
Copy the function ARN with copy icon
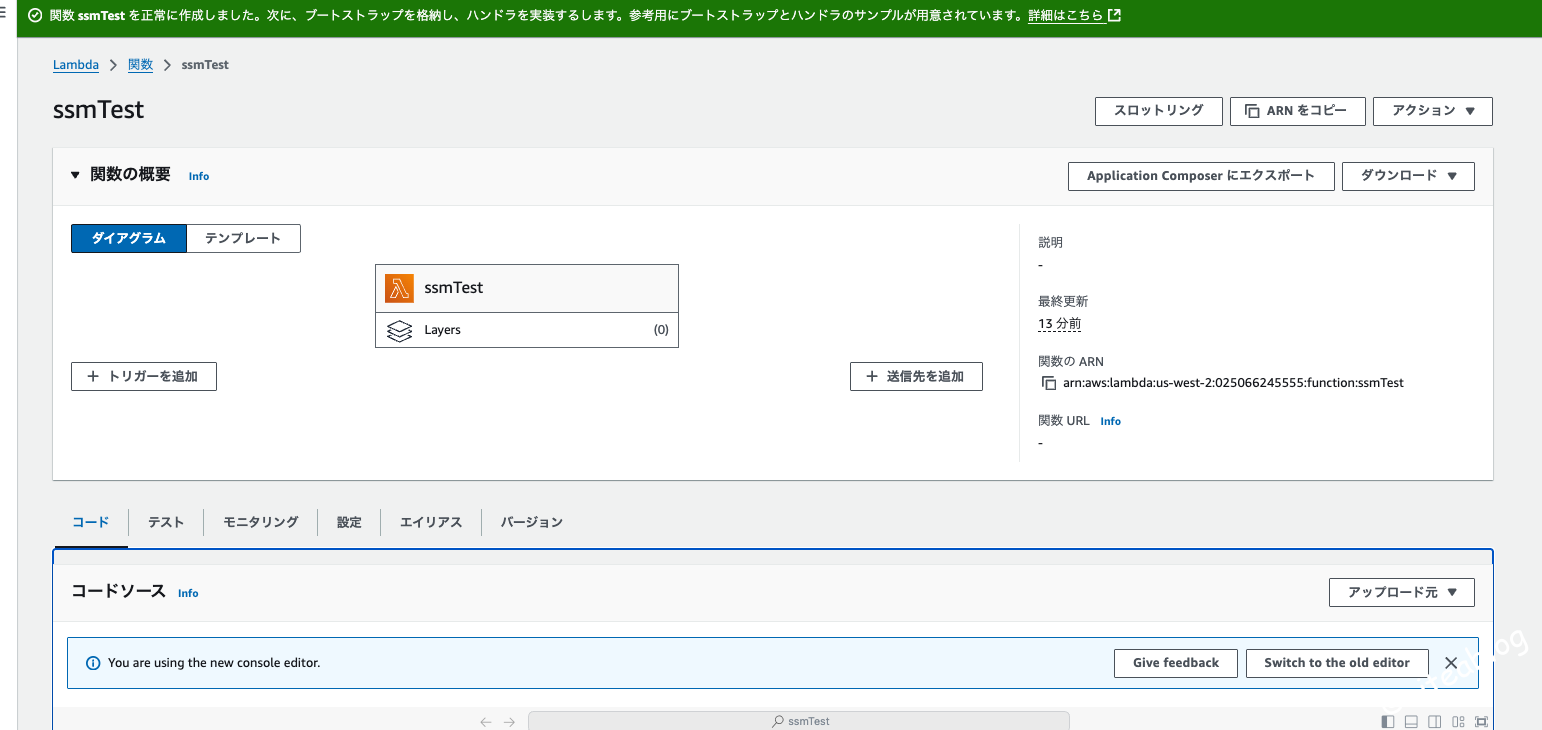(1048, 383)
